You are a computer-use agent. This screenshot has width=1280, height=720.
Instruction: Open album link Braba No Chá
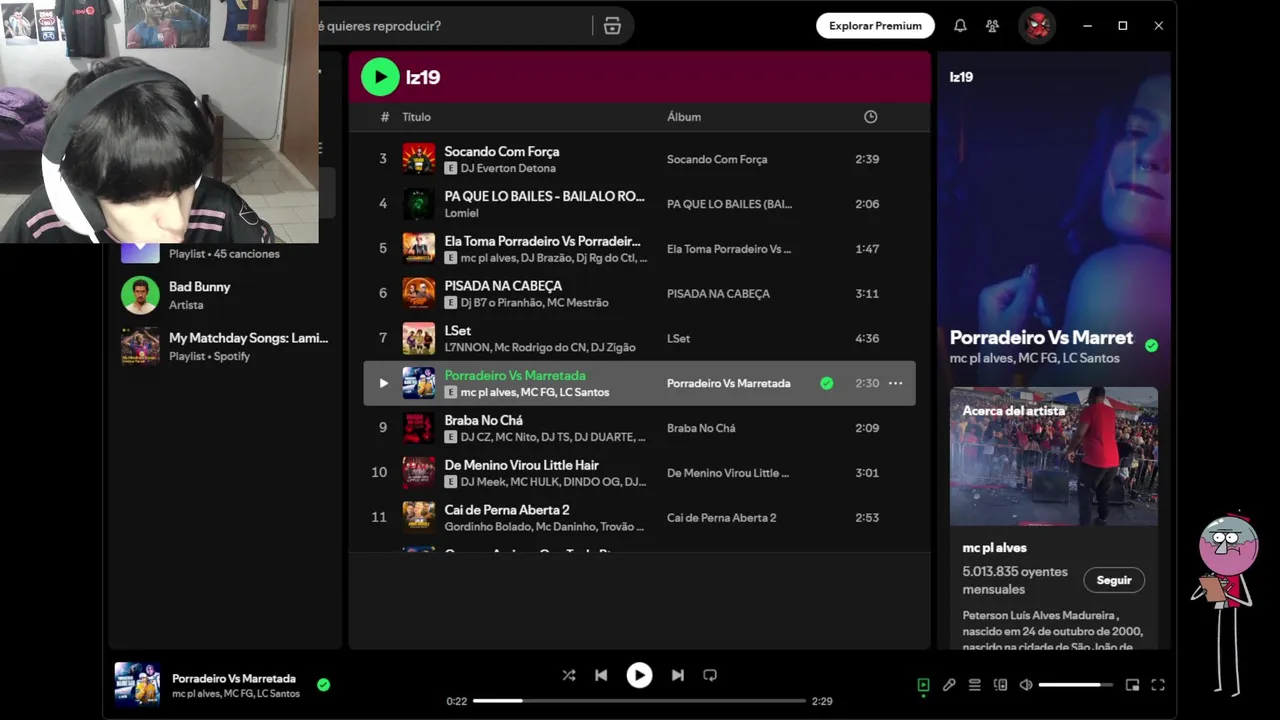click(701, 428)
